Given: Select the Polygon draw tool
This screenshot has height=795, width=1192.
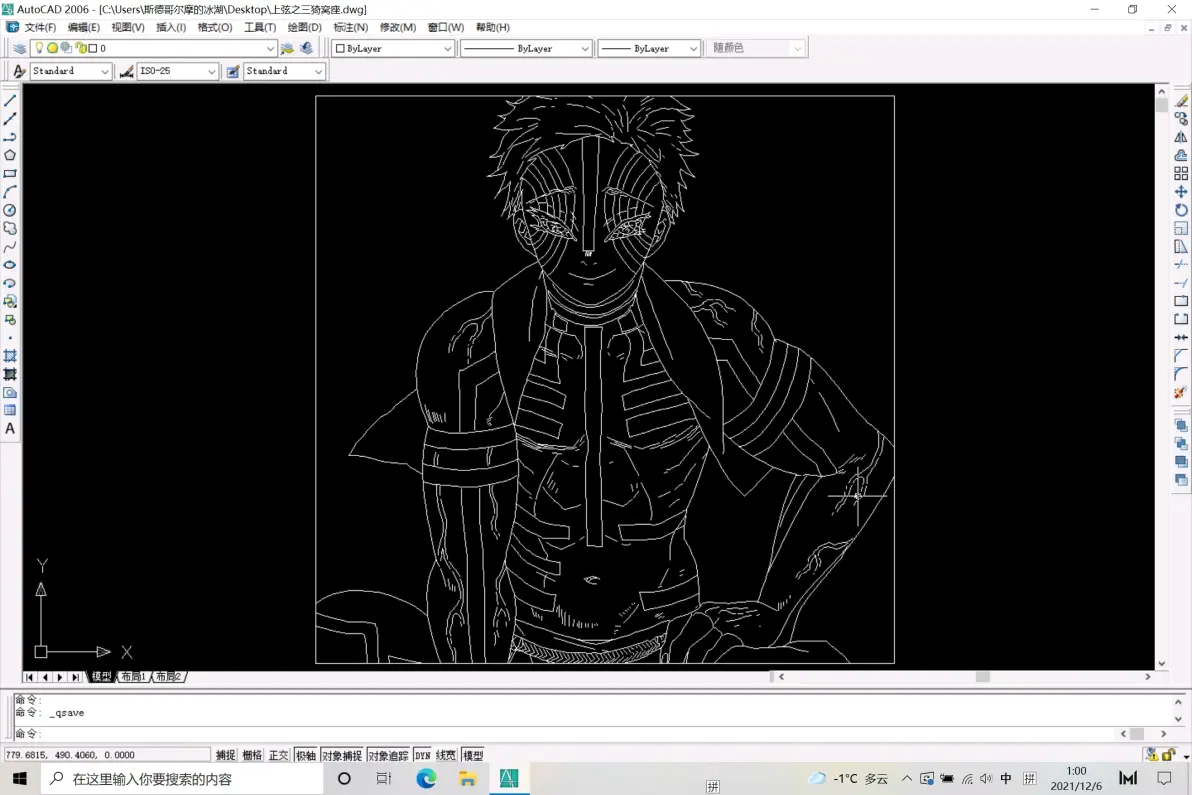Looking at the screenshot, I should (10, 155).
